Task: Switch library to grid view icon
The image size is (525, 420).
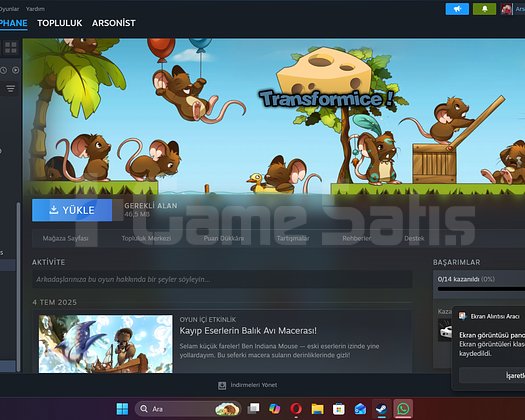Action: [x=11, y=48]
